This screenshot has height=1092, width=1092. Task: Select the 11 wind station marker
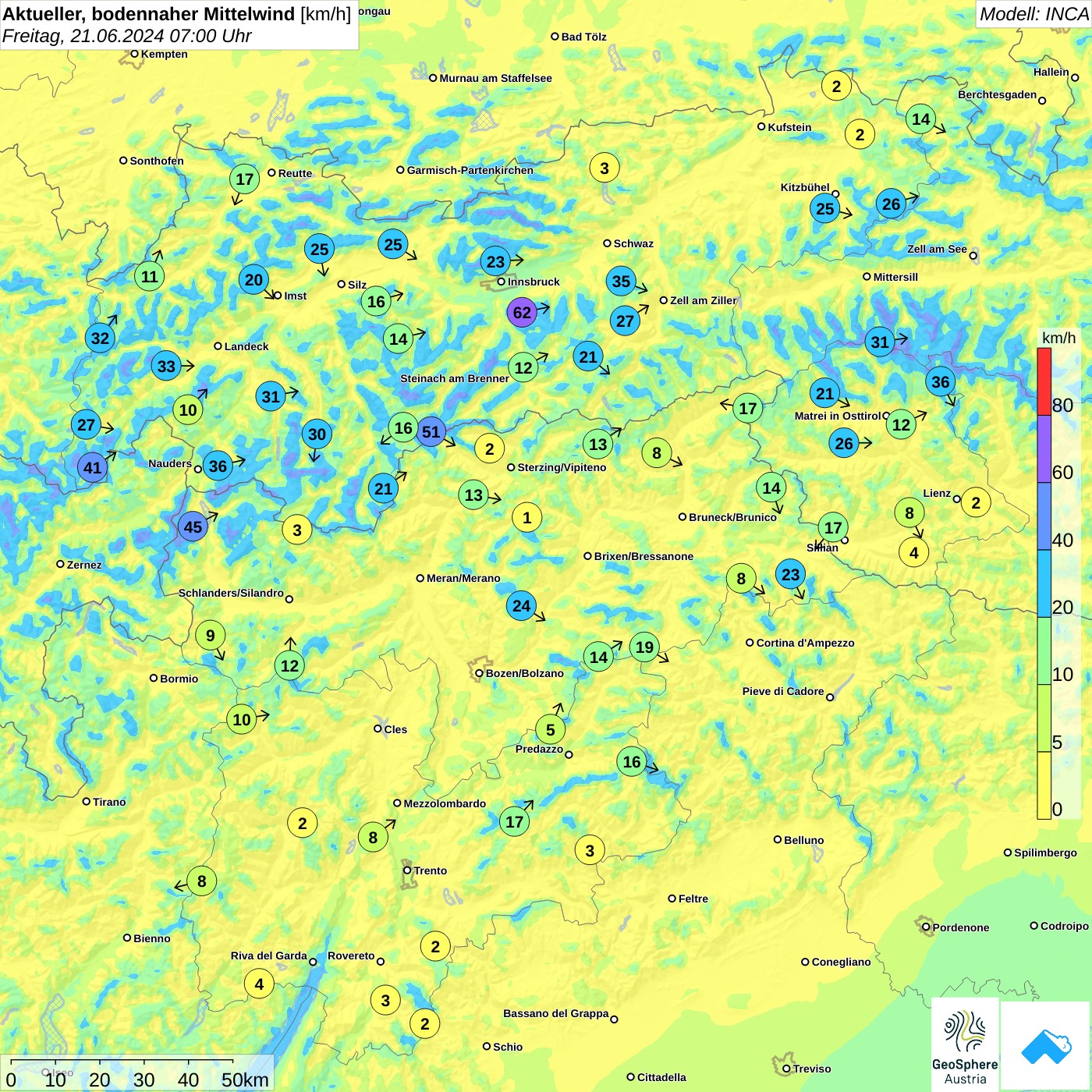(149, 276)
